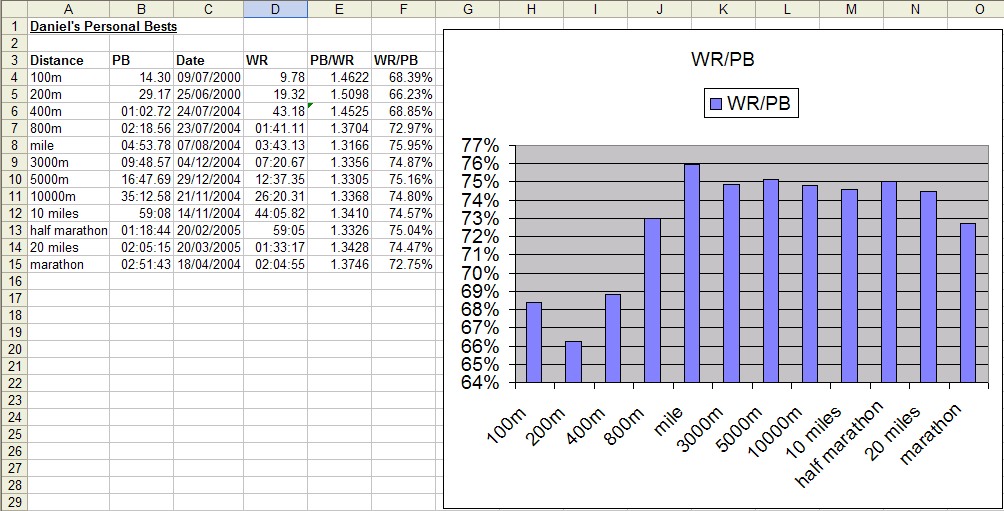Select the row 1 header
This screenshot has height=511, width=1004.
[13, 27]
